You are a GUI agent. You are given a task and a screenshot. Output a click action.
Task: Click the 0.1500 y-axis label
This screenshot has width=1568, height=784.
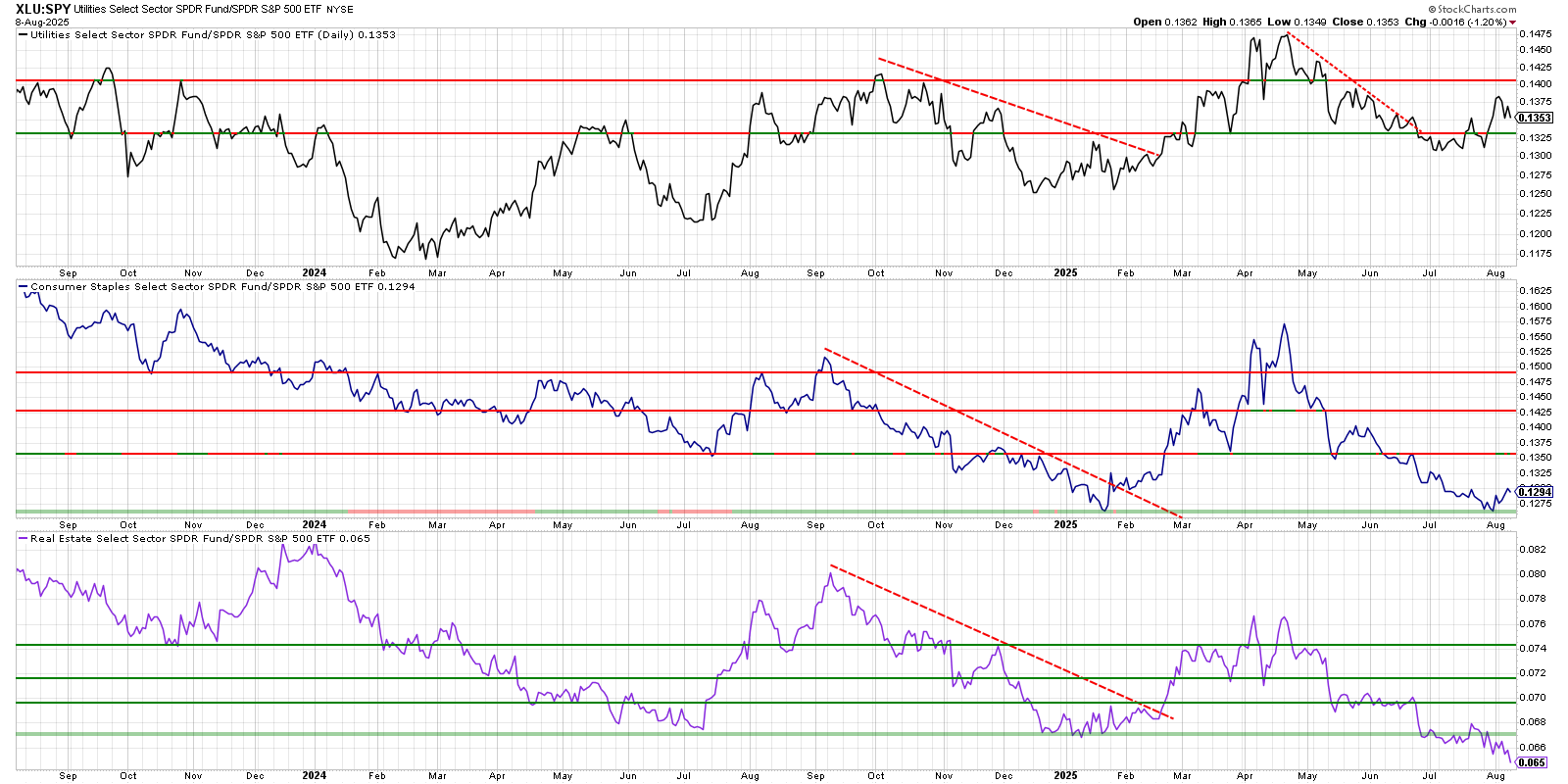coord(1535,366)
